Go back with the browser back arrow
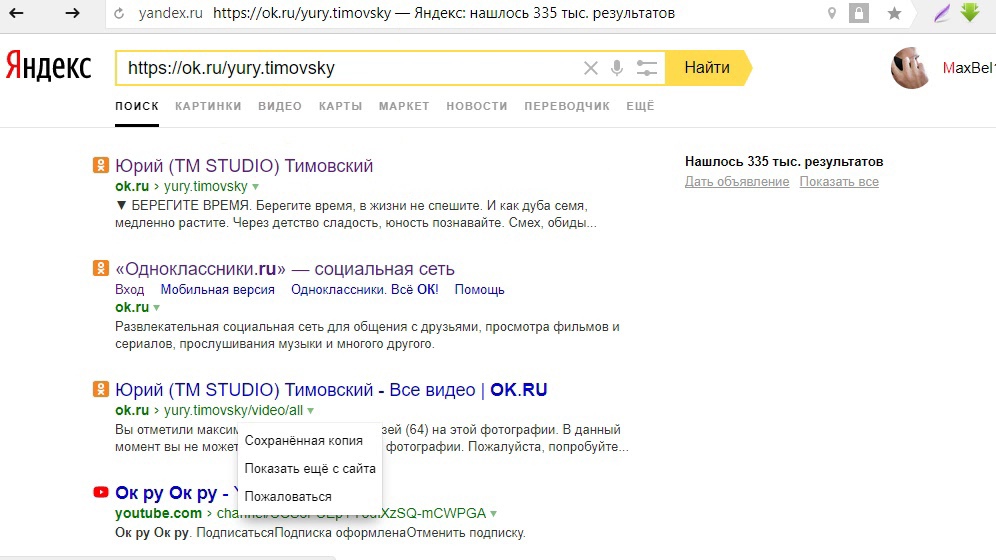This screenshot has height=560, width=996. tap(17, 13)
